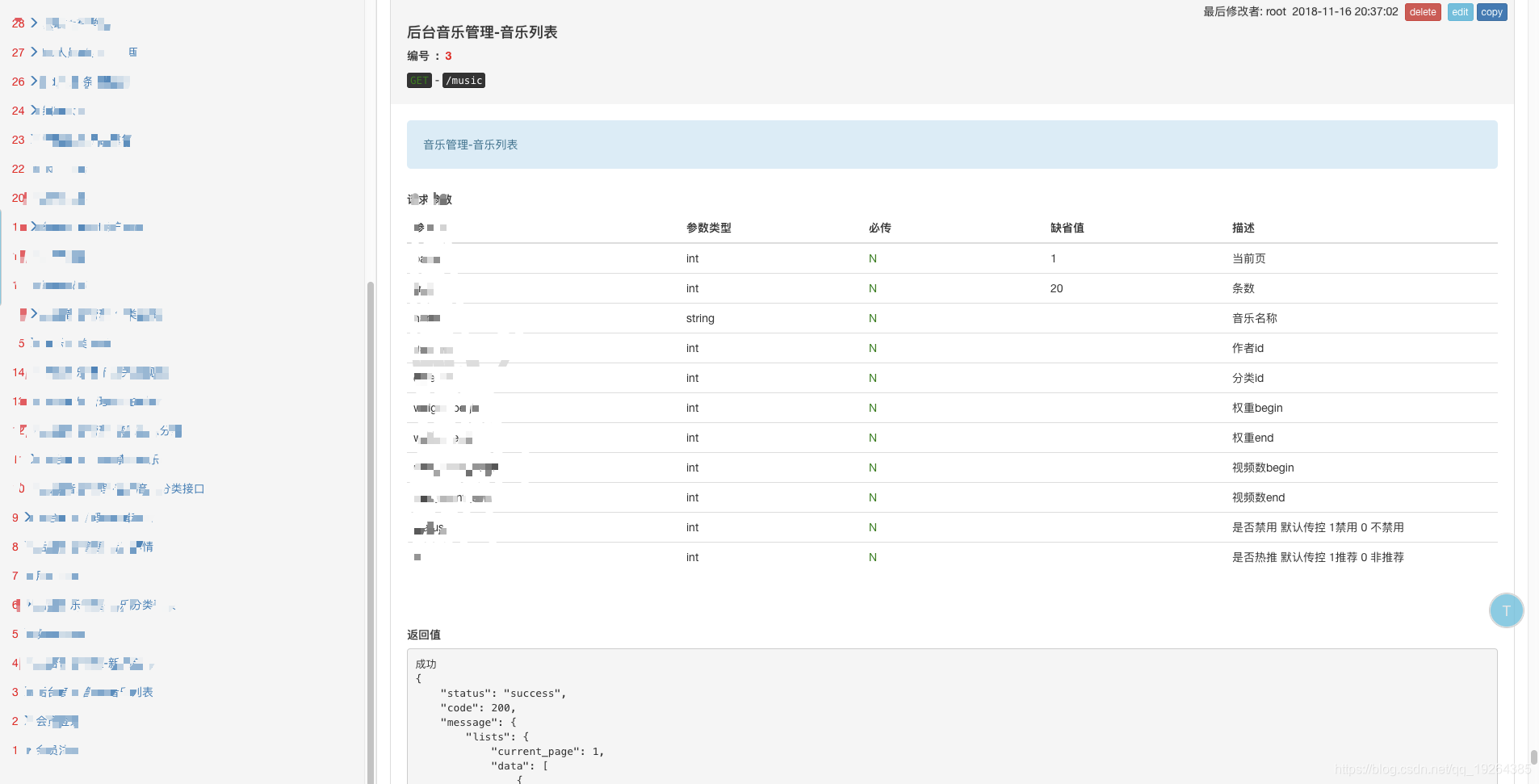Image resolution: width=1539 pixels, height=784 pixels.
Task: Click the 描述 column header
Action: coord(1243,228)
